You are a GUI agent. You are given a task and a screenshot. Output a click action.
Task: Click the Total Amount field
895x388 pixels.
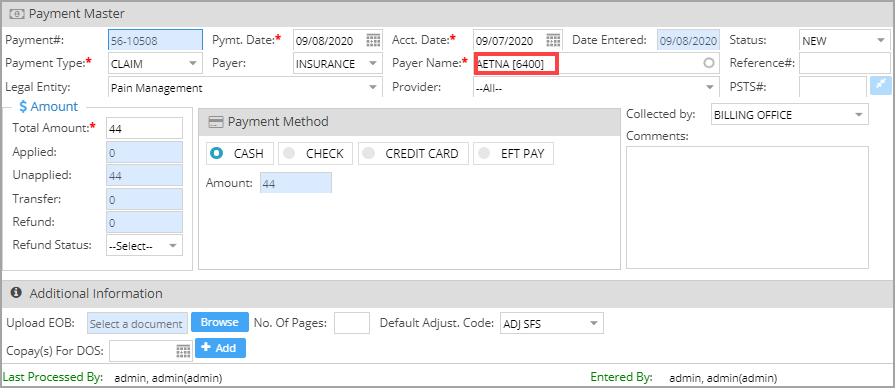click(144, 128)
